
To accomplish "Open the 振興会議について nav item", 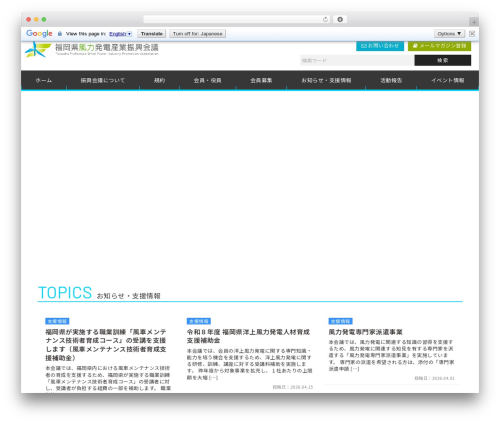I will (x=103, y=80).
